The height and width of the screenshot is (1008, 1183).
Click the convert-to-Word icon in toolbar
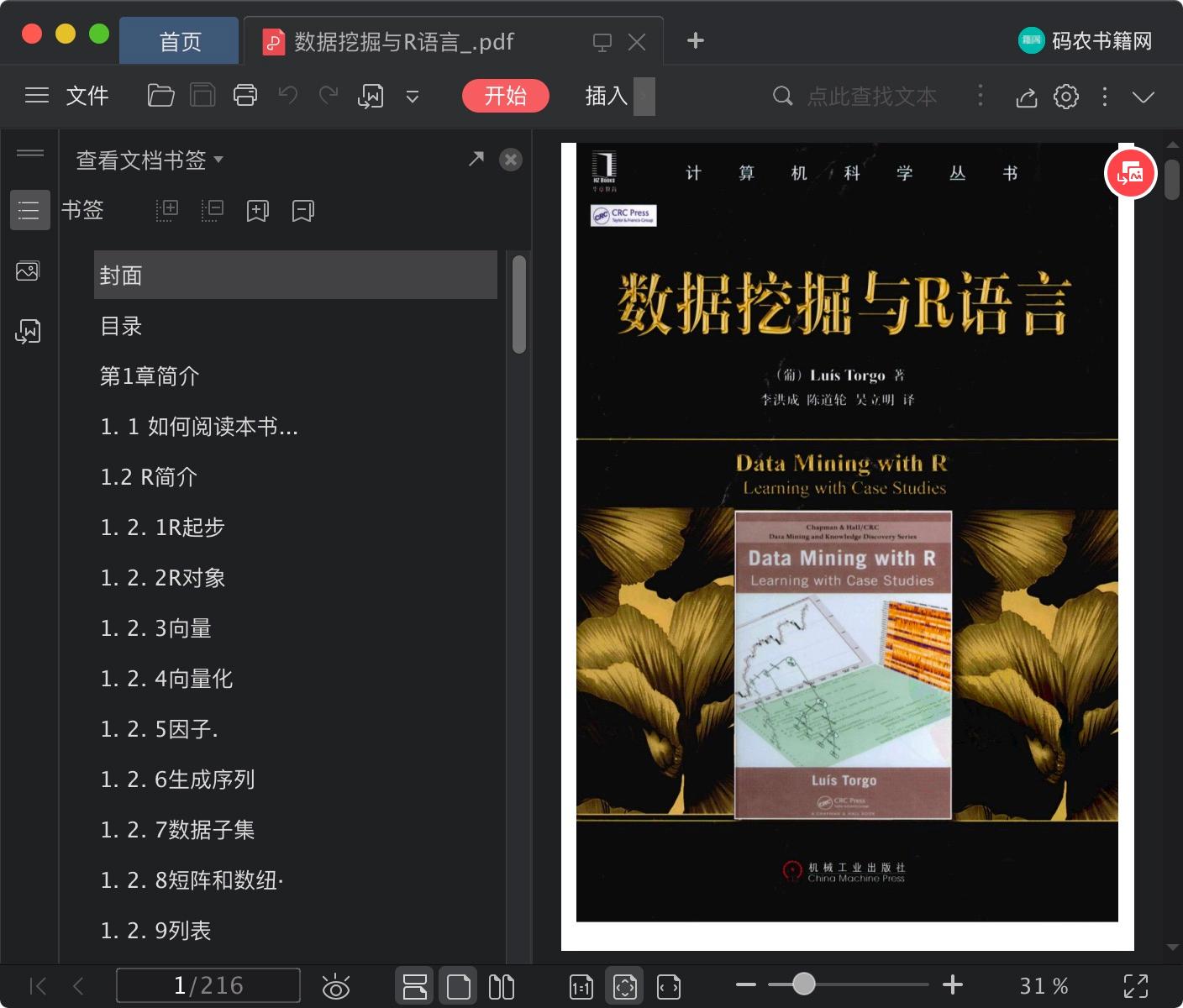(x=371, y=97)
